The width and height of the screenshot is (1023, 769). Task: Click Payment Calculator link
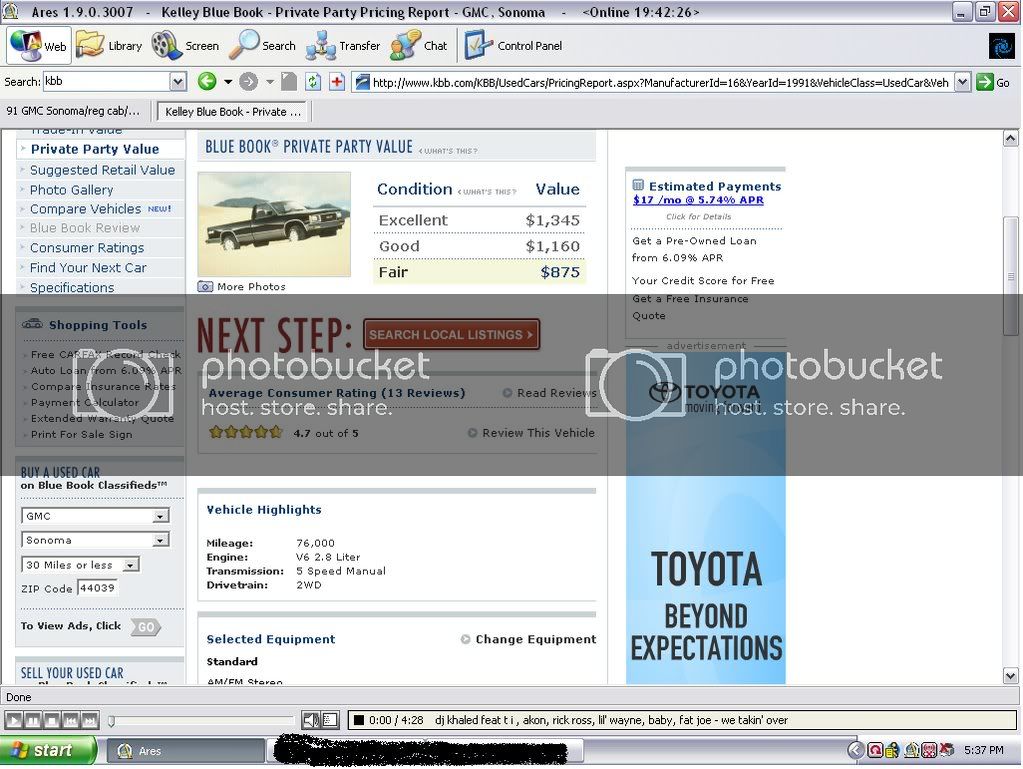[x=85, y=402]
